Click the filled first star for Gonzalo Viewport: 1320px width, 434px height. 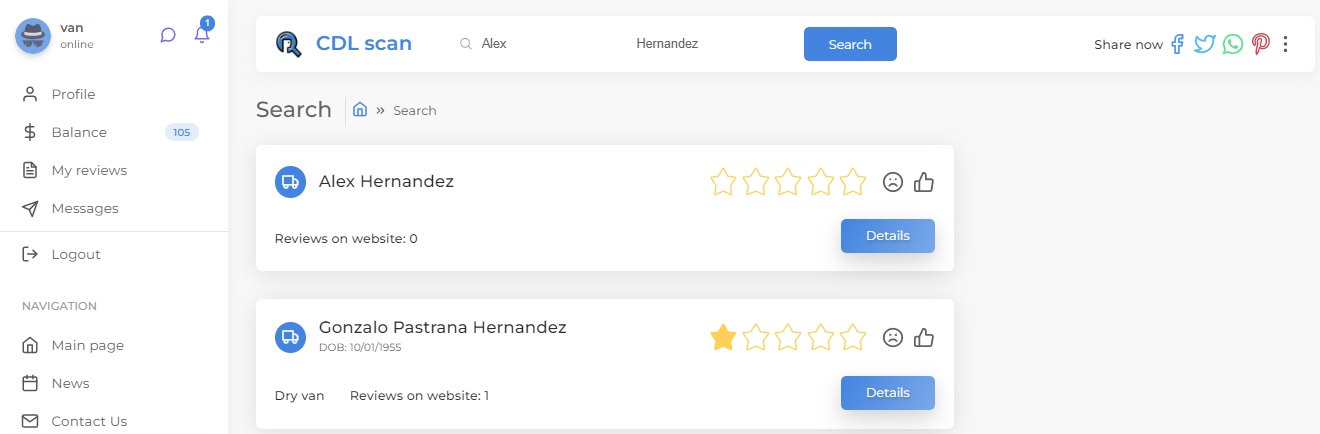pyautogui.click(x=723, y=338)
